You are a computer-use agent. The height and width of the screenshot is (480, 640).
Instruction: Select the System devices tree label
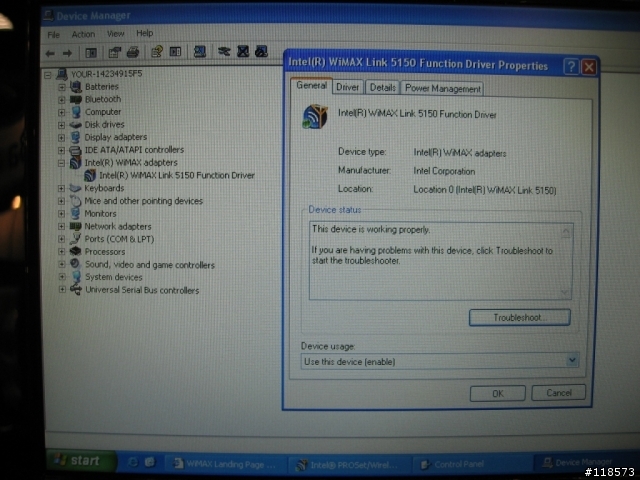[113, 277]
